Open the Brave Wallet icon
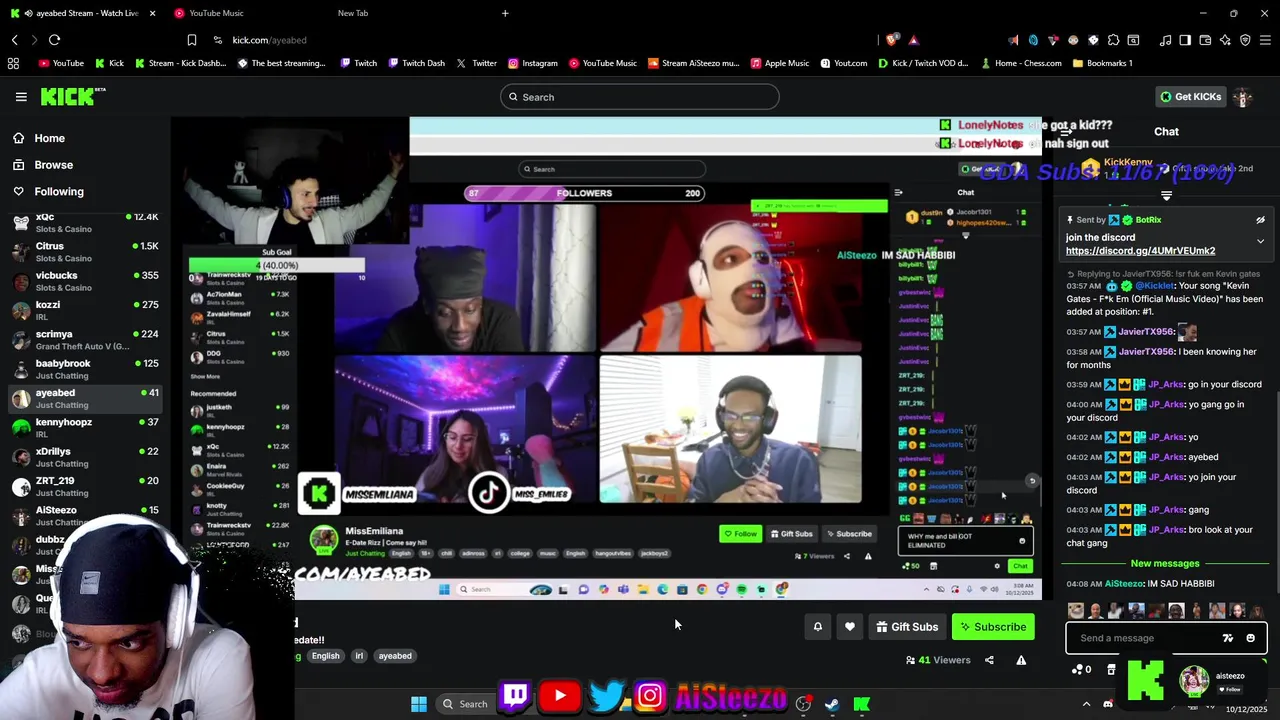 tap(1205, 40)
